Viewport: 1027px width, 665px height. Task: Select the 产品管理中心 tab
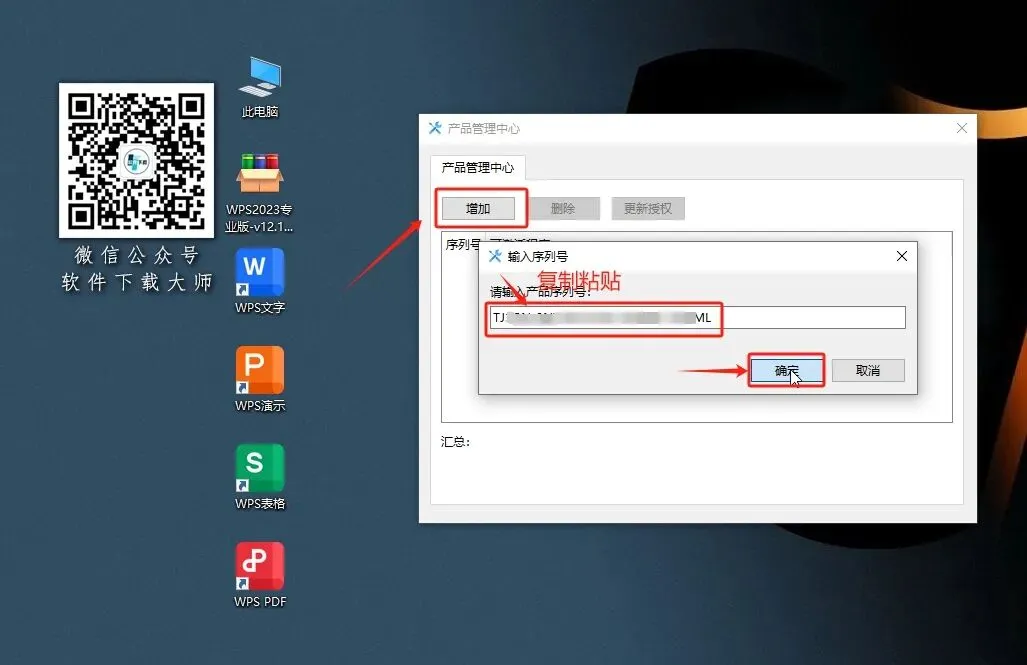pos(477,168)
